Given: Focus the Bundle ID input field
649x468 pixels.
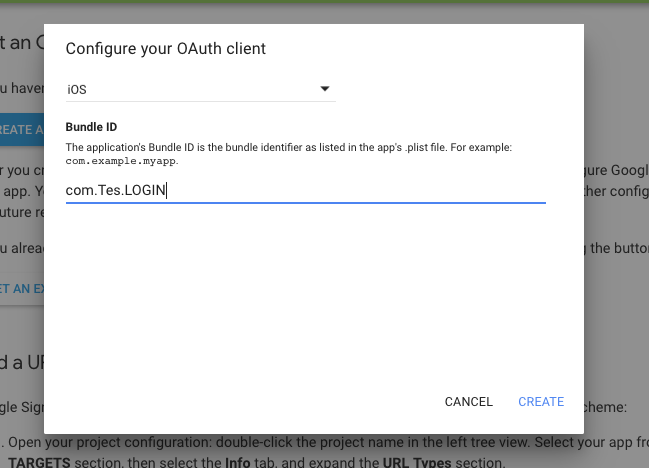Looking at the screenshot, I should pos(305,190).
